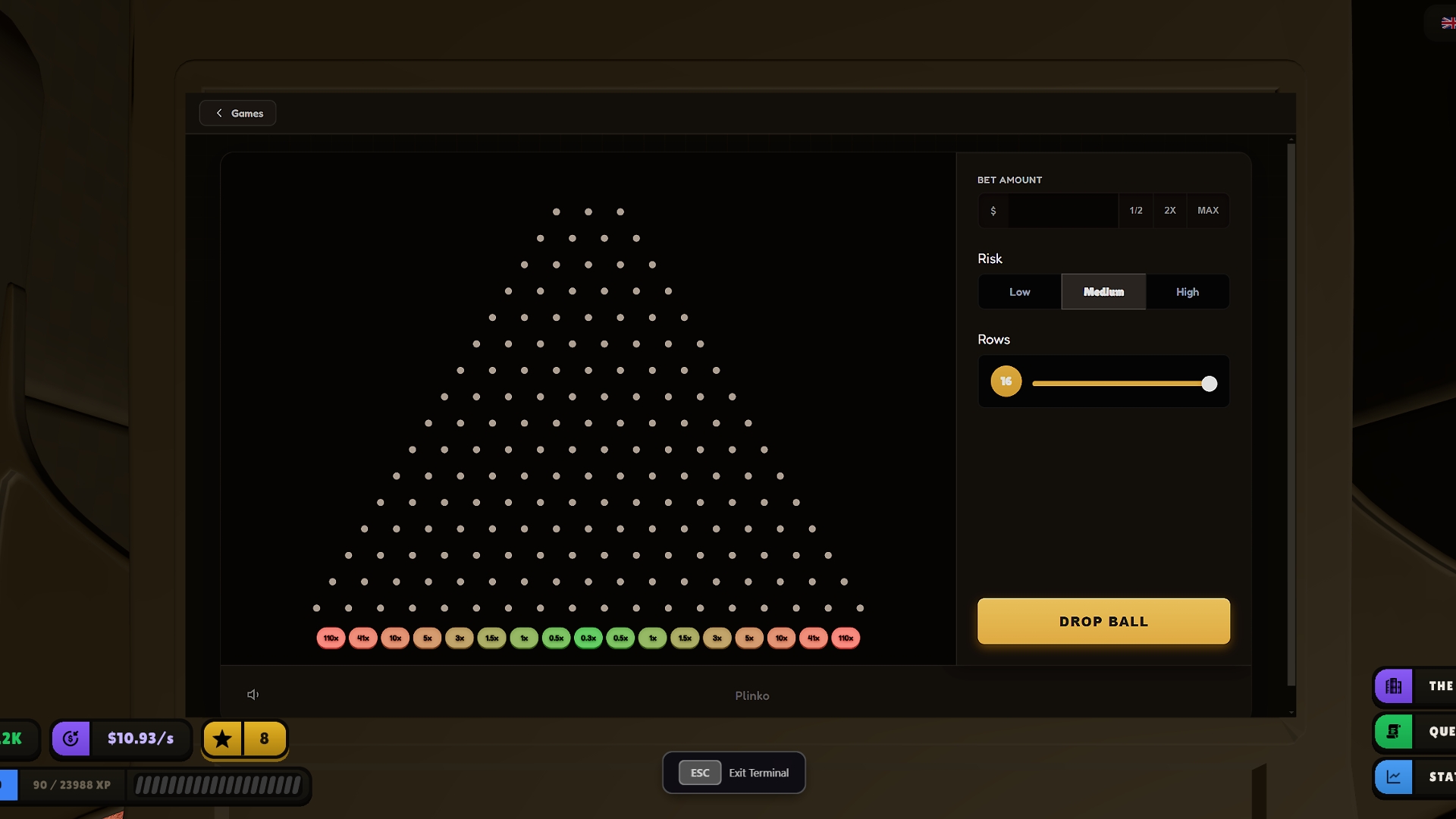
Task: Click the leftmost 110x multiplier slot
Action: pyautogui.click(x=331, y=639)
